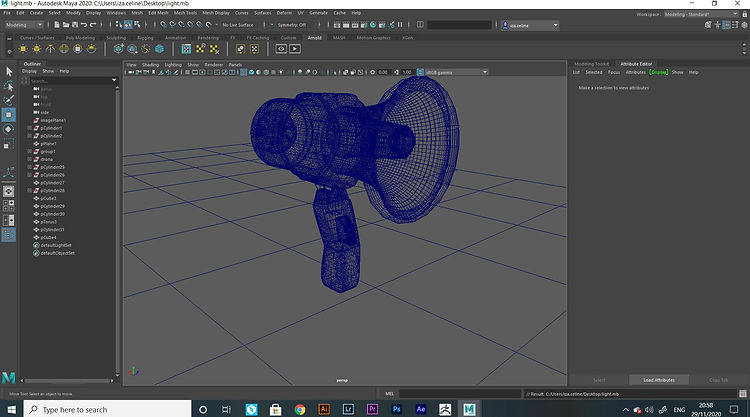Open the Mesh Tools menu
This screenshot has height=417, width=750.
(185, 13)
